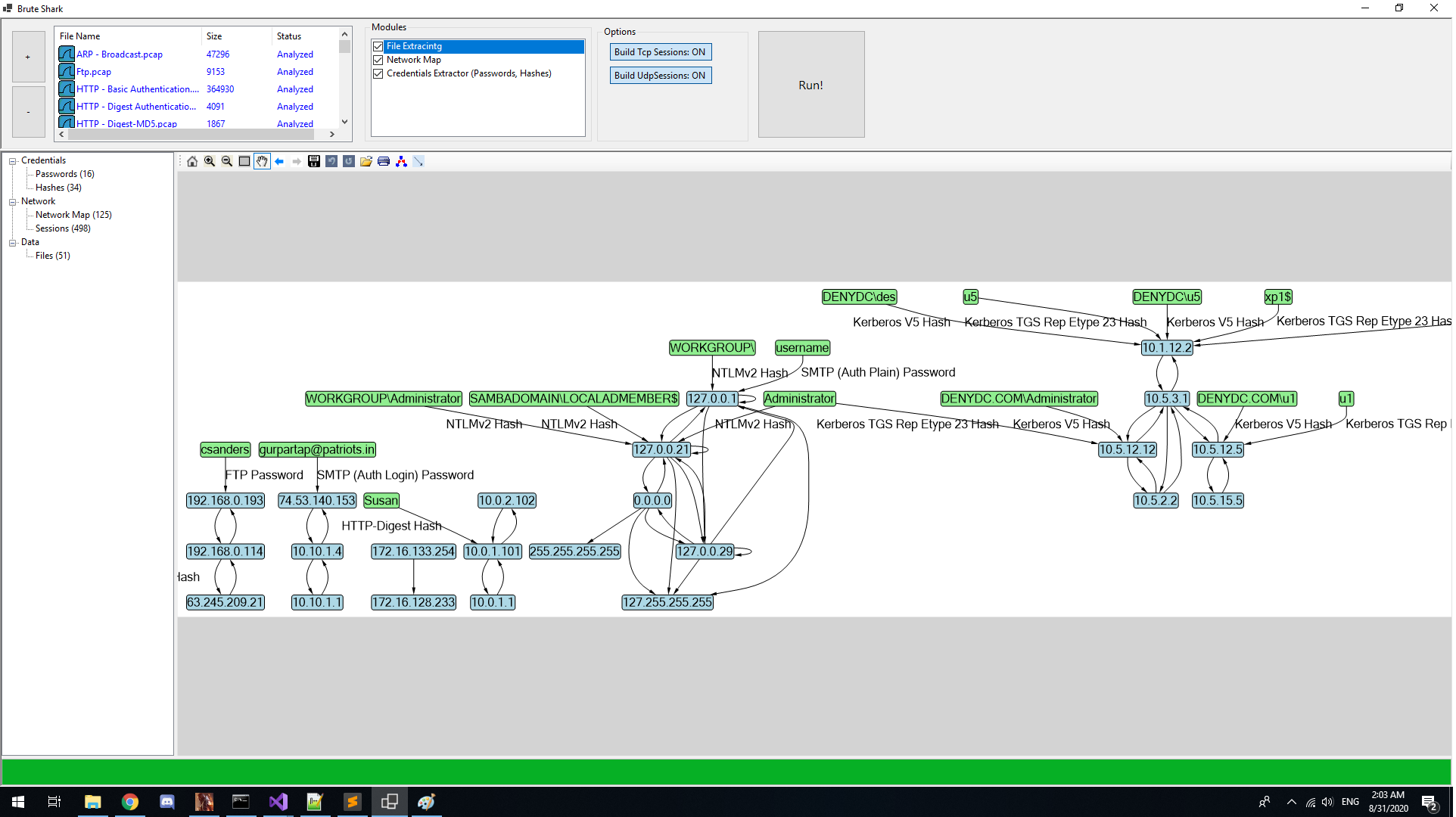
Task: Click the Run! button
Action: click(x=813, y=85)
